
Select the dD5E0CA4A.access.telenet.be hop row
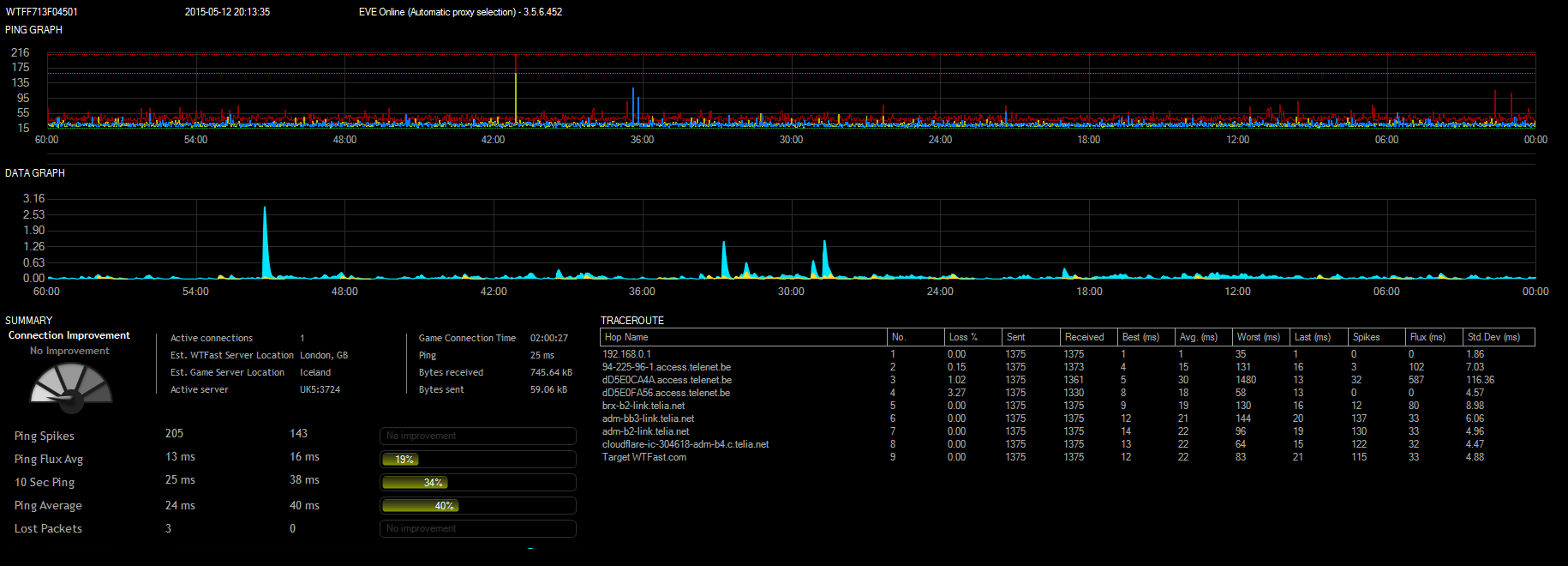[667, 380]
